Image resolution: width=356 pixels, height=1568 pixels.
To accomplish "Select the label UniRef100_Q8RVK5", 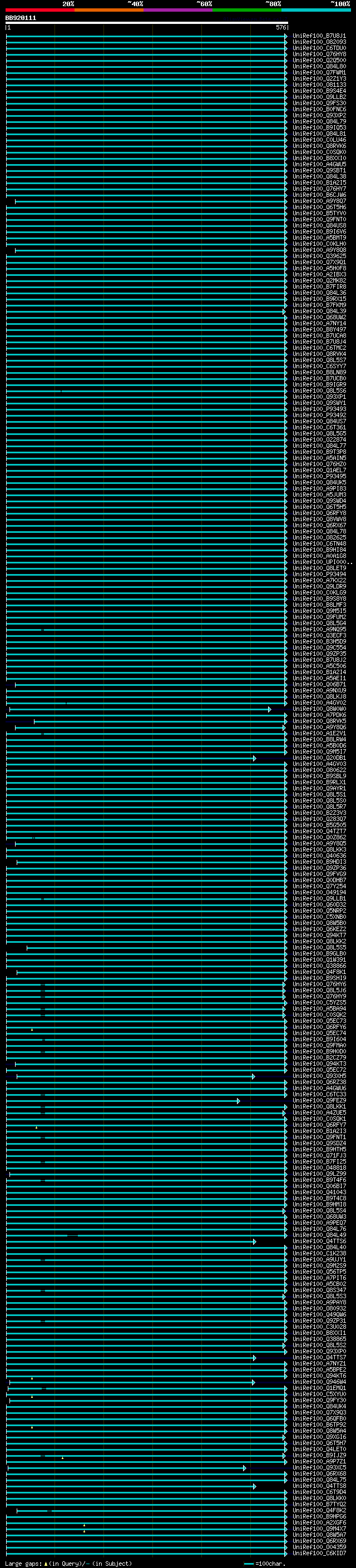I will 319,721.
